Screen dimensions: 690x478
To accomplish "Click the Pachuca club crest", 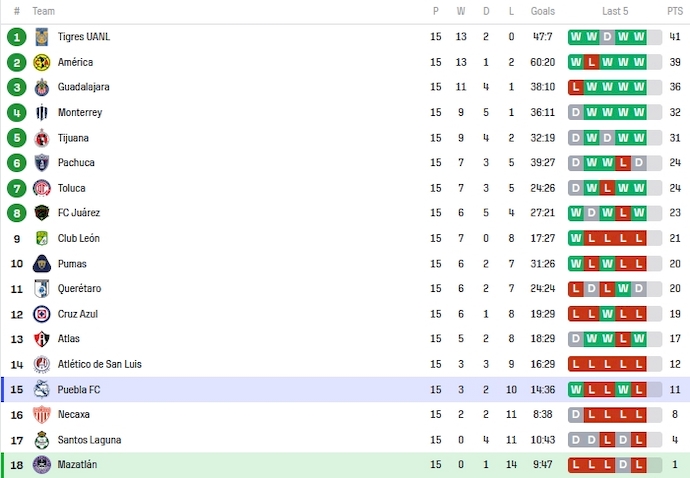I will point(42,163).
